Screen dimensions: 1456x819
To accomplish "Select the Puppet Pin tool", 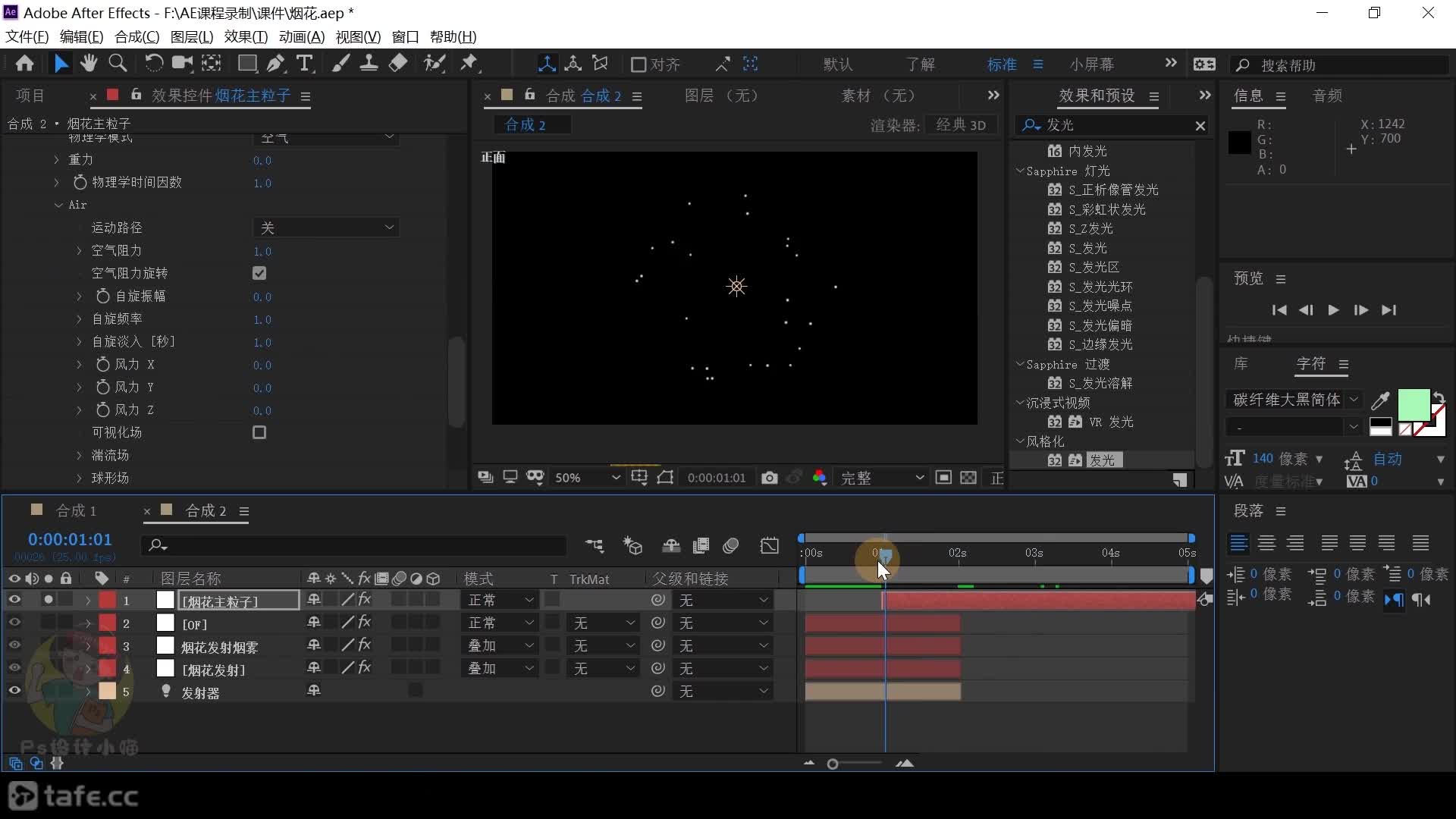I will [x=469, y=64].
